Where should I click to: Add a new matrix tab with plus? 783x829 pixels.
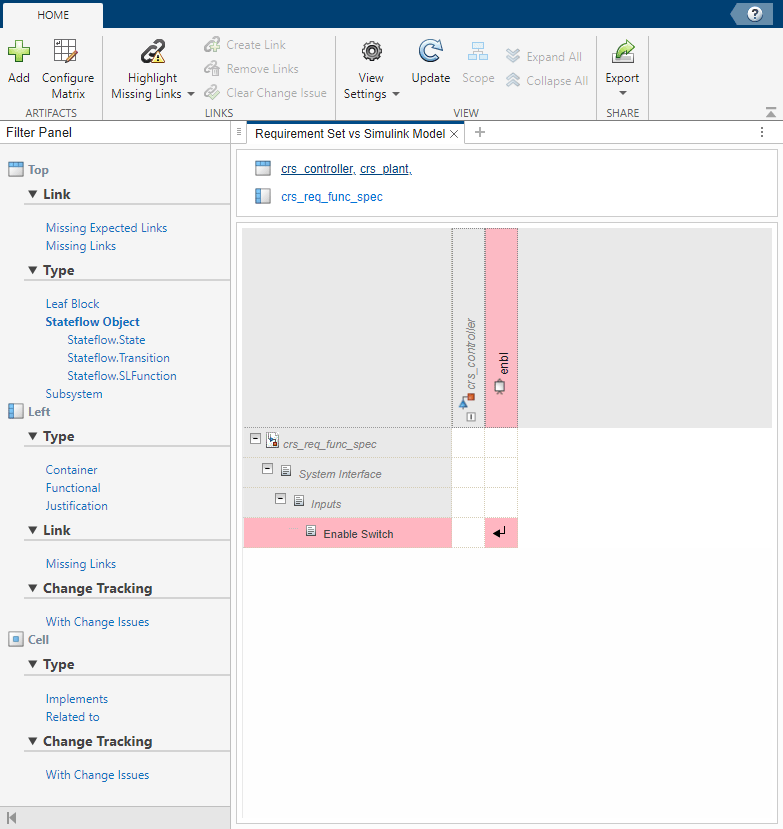point(480,132)
